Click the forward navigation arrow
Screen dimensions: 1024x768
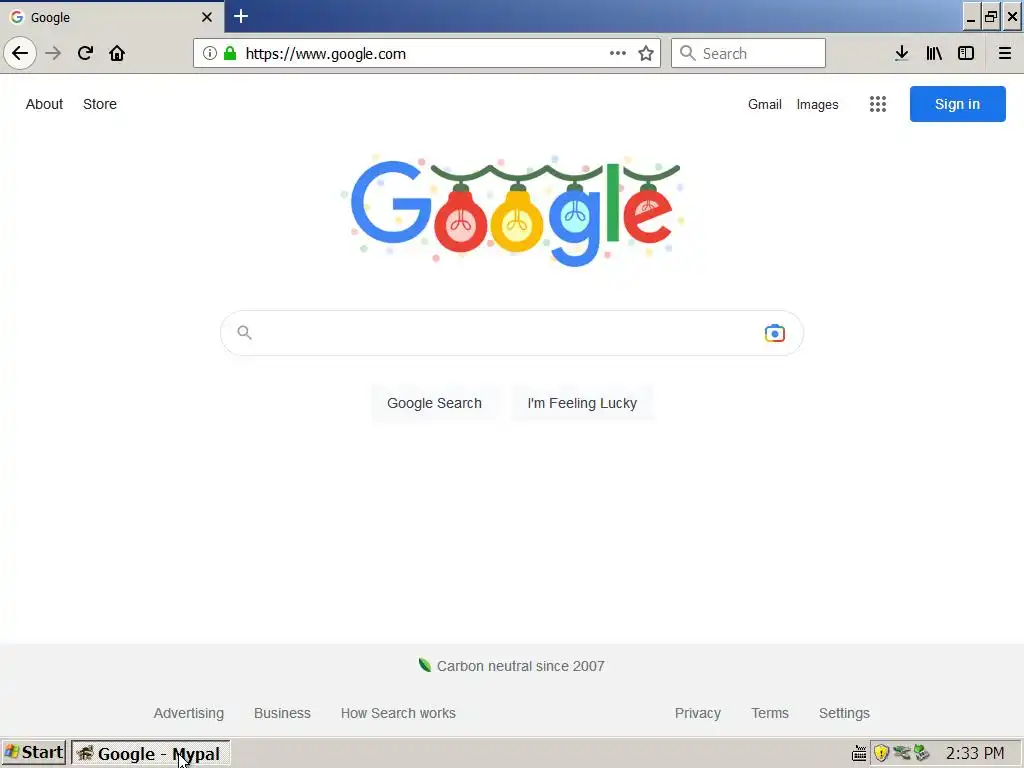click(x=53, y=53)
